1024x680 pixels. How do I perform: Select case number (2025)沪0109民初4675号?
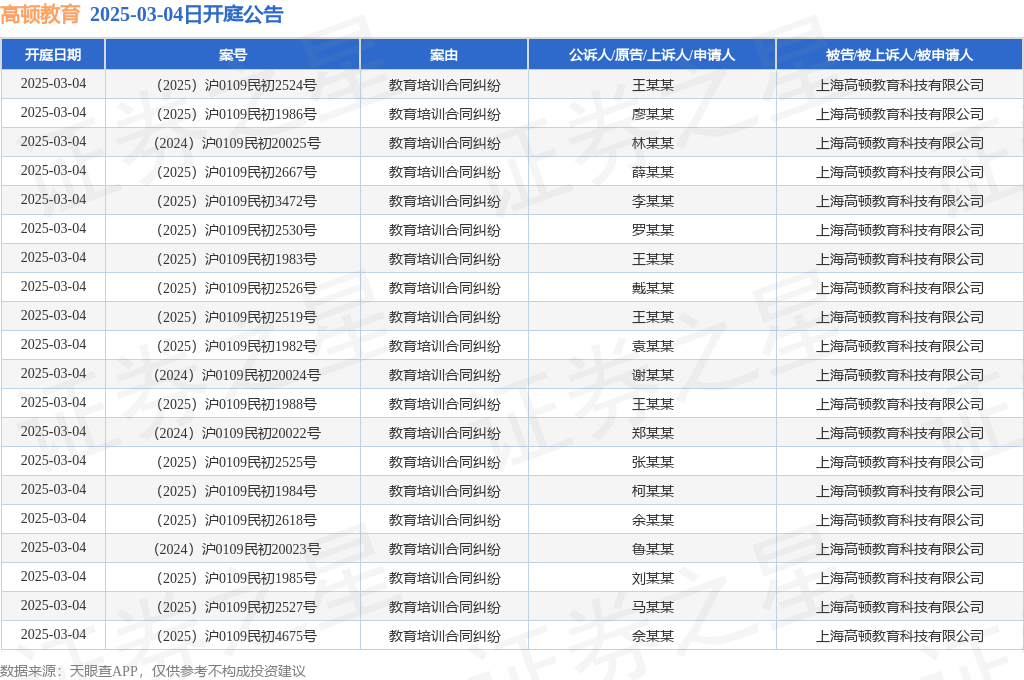pos(236,636)
